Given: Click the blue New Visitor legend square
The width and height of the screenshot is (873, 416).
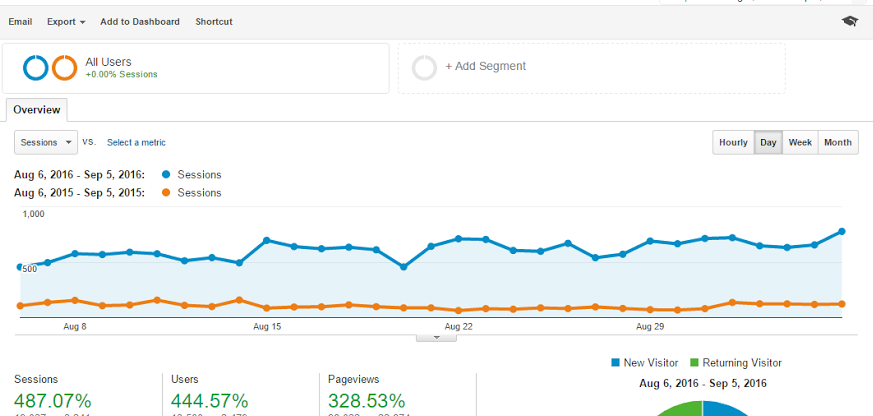Looking at the screenshot, I should (614, 363).
